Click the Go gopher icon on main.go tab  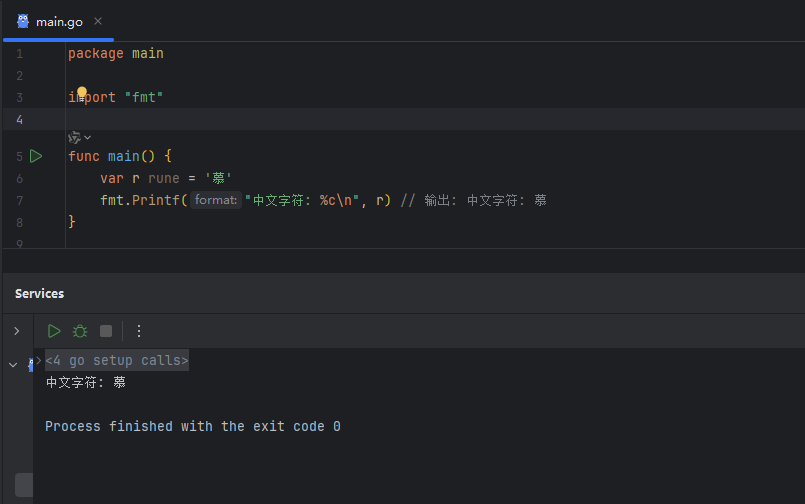pos(23,21)
